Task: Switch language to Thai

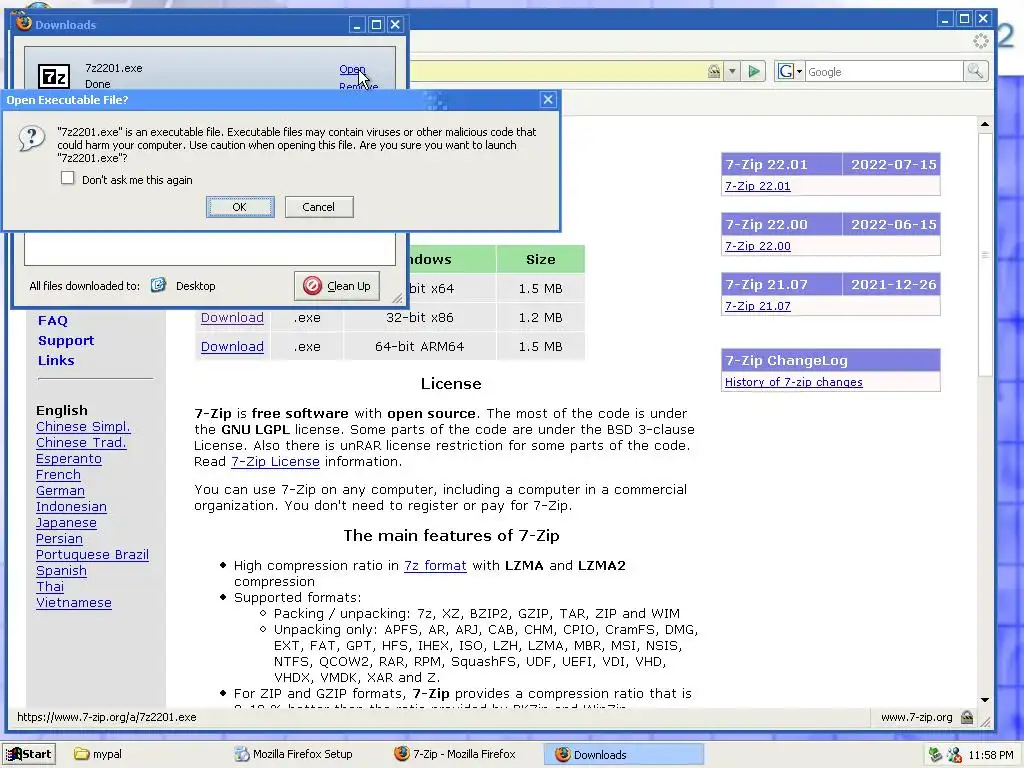Action: [50, 587]
